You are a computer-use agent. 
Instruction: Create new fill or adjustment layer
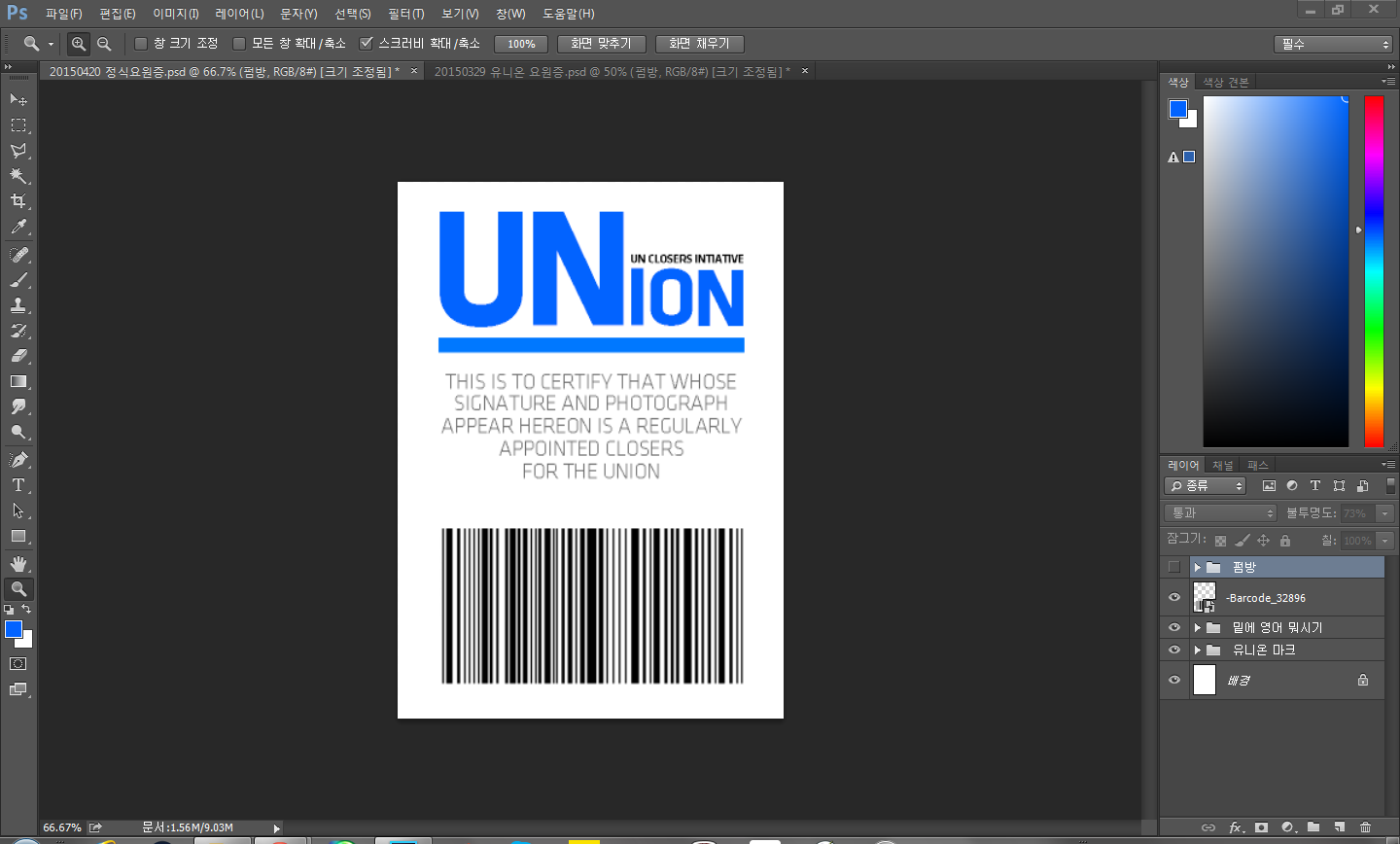(1288, 827)
